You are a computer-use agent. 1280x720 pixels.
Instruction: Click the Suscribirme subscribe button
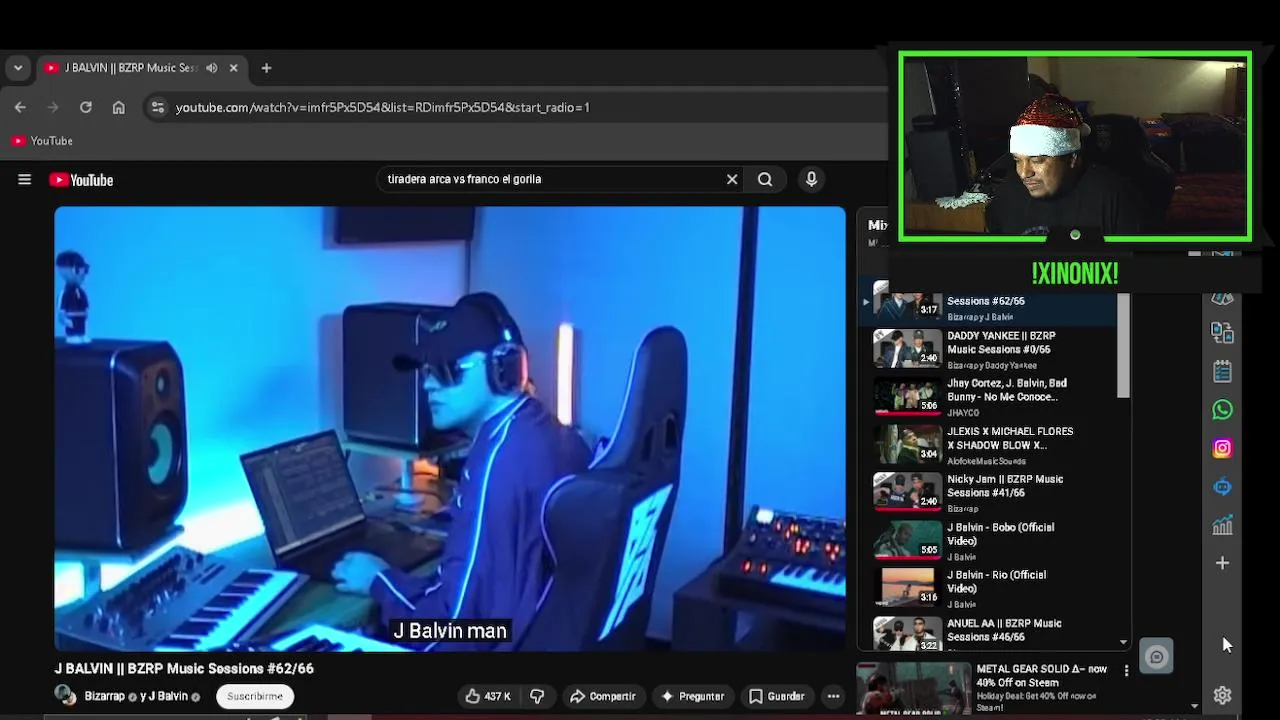255,696
